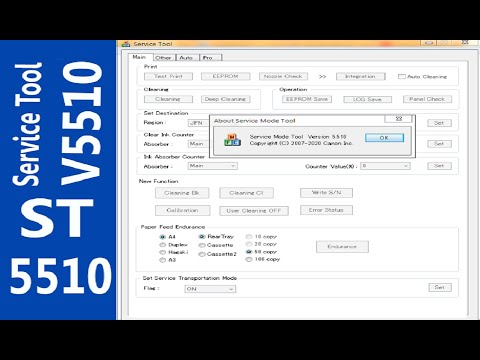The height and width of the screenshot is (360, 480).
Task: Select the Duplex radio button
Action: (x=163, y=245)
